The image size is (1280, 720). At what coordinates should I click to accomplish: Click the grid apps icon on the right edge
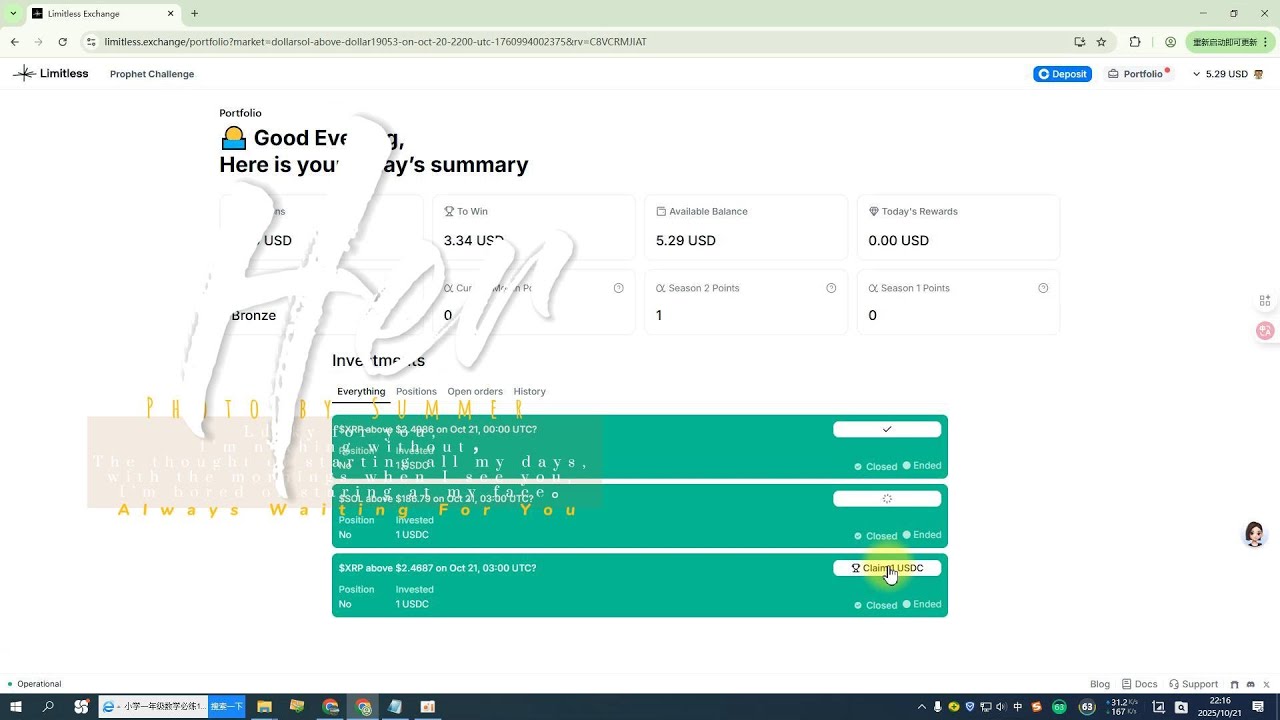1265,301
